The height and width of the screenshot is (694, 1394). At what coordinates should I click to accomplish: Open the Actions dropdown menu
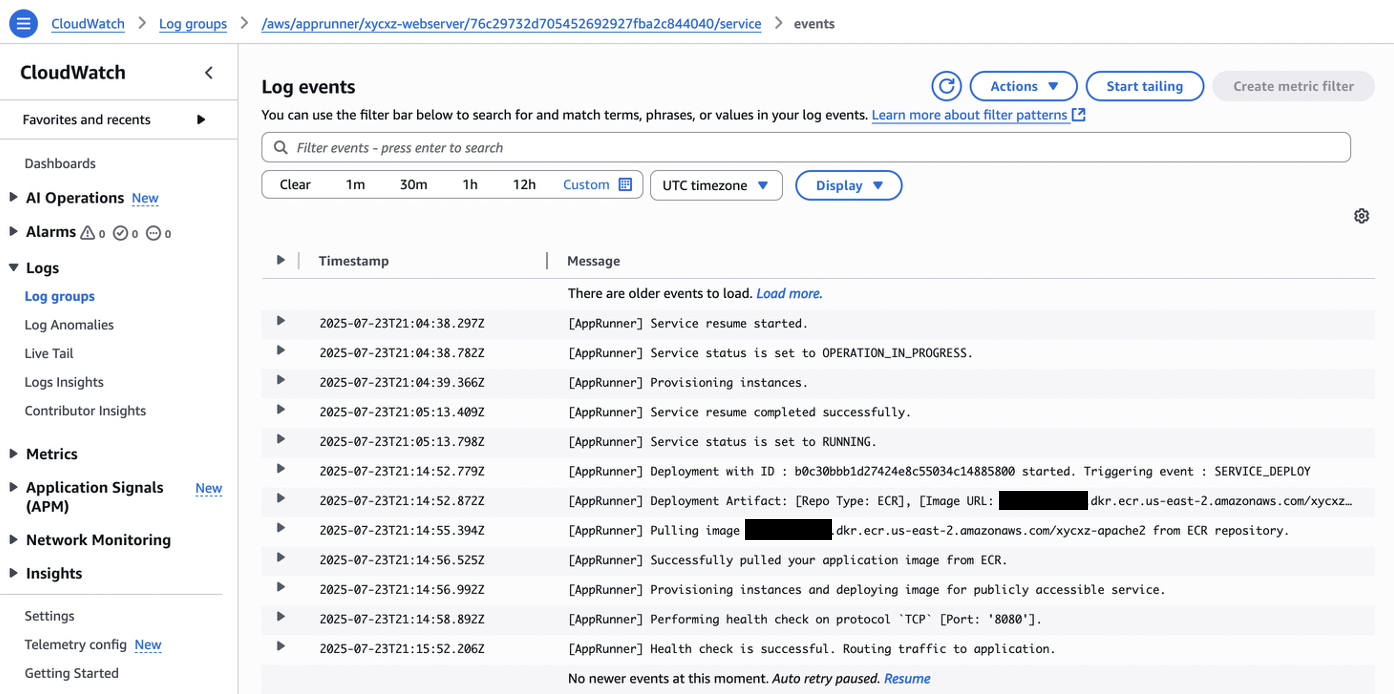tap(1023, 86)
